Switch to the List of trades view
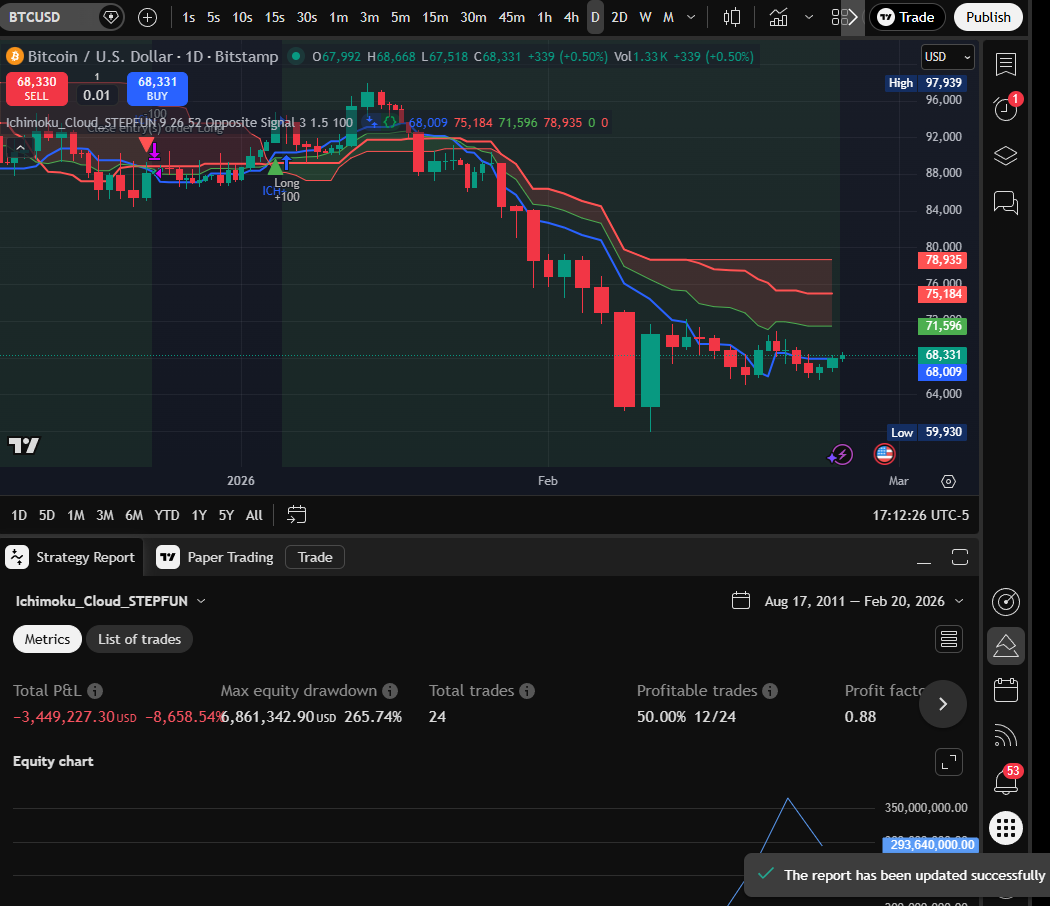This screenshot has width=1050, height=906. click(x=139, y=639)
